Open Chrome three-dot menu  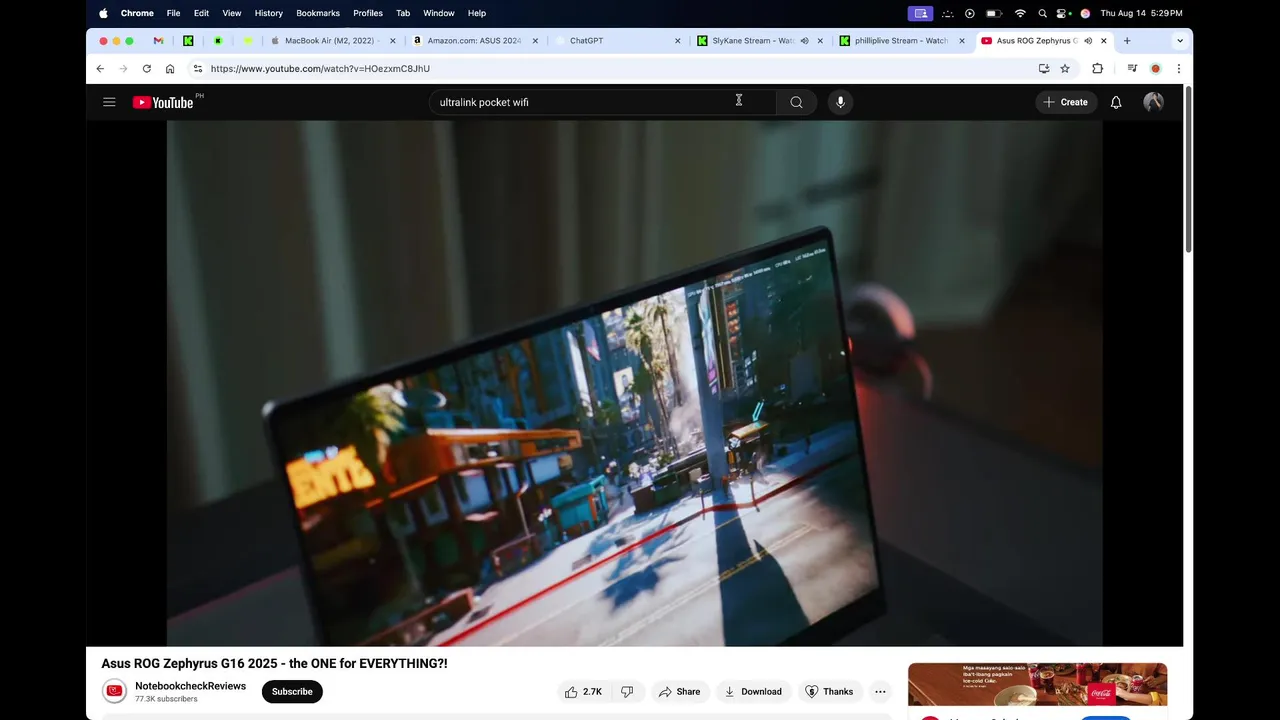(1178, 69)
